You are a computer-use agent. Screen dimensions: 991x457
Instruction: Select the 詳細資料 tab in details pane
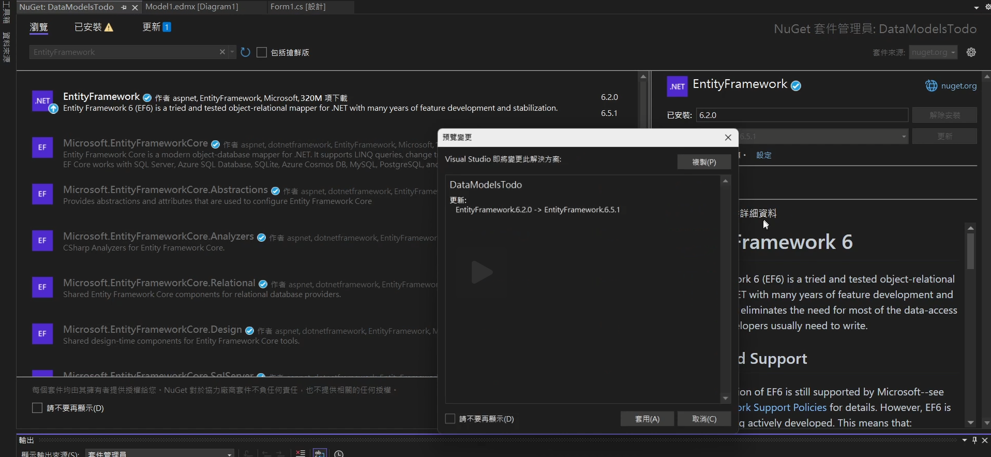click(758, 214)
